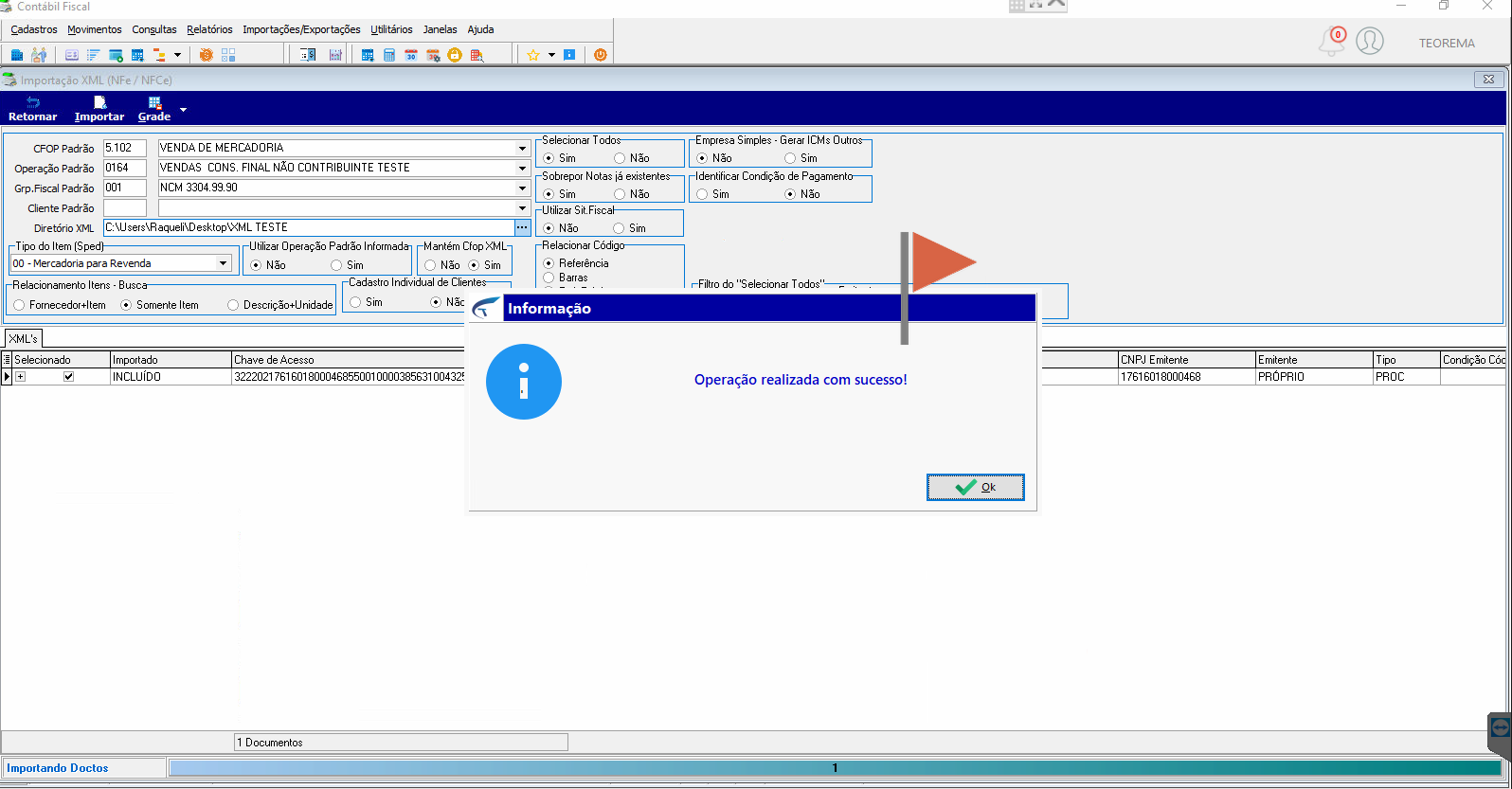Select Sim for Utilizar Operação Padrão Informada
Viewport: 1512px width, 789px height.
(336, 265)
